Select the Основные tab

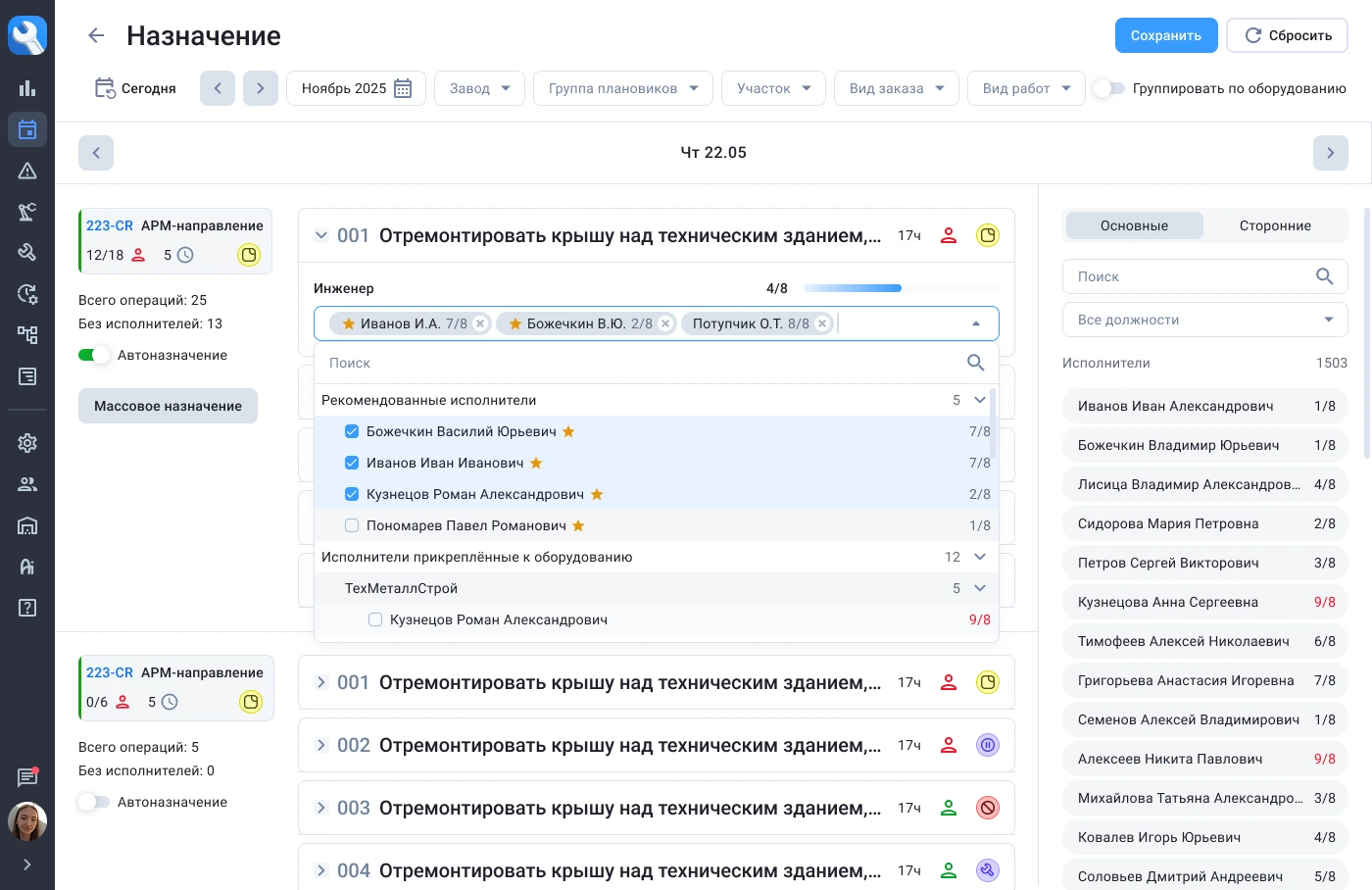tap(1134, 225)
